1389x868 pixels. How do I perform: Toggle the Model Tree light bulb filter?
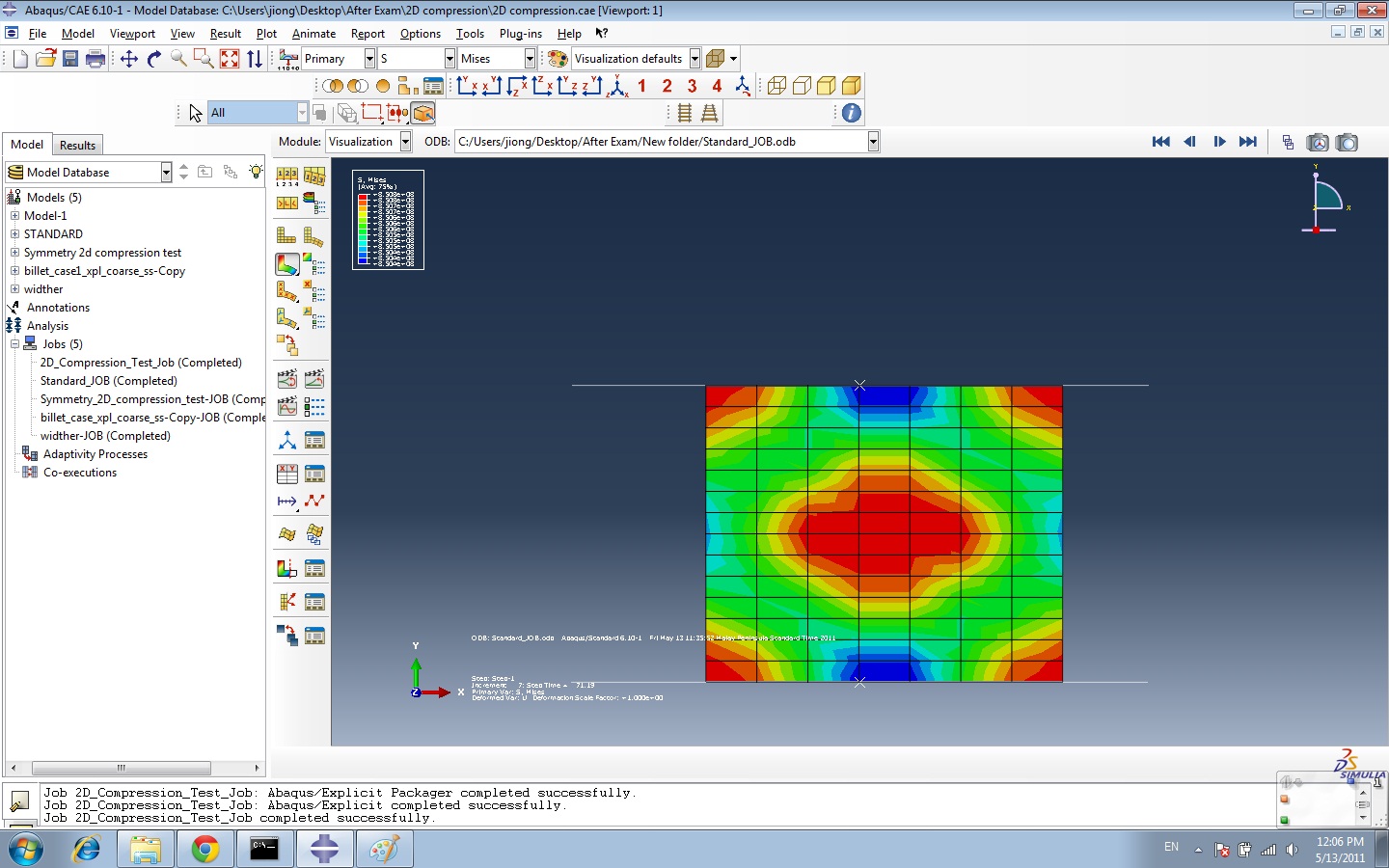click(x=256, y=172)
